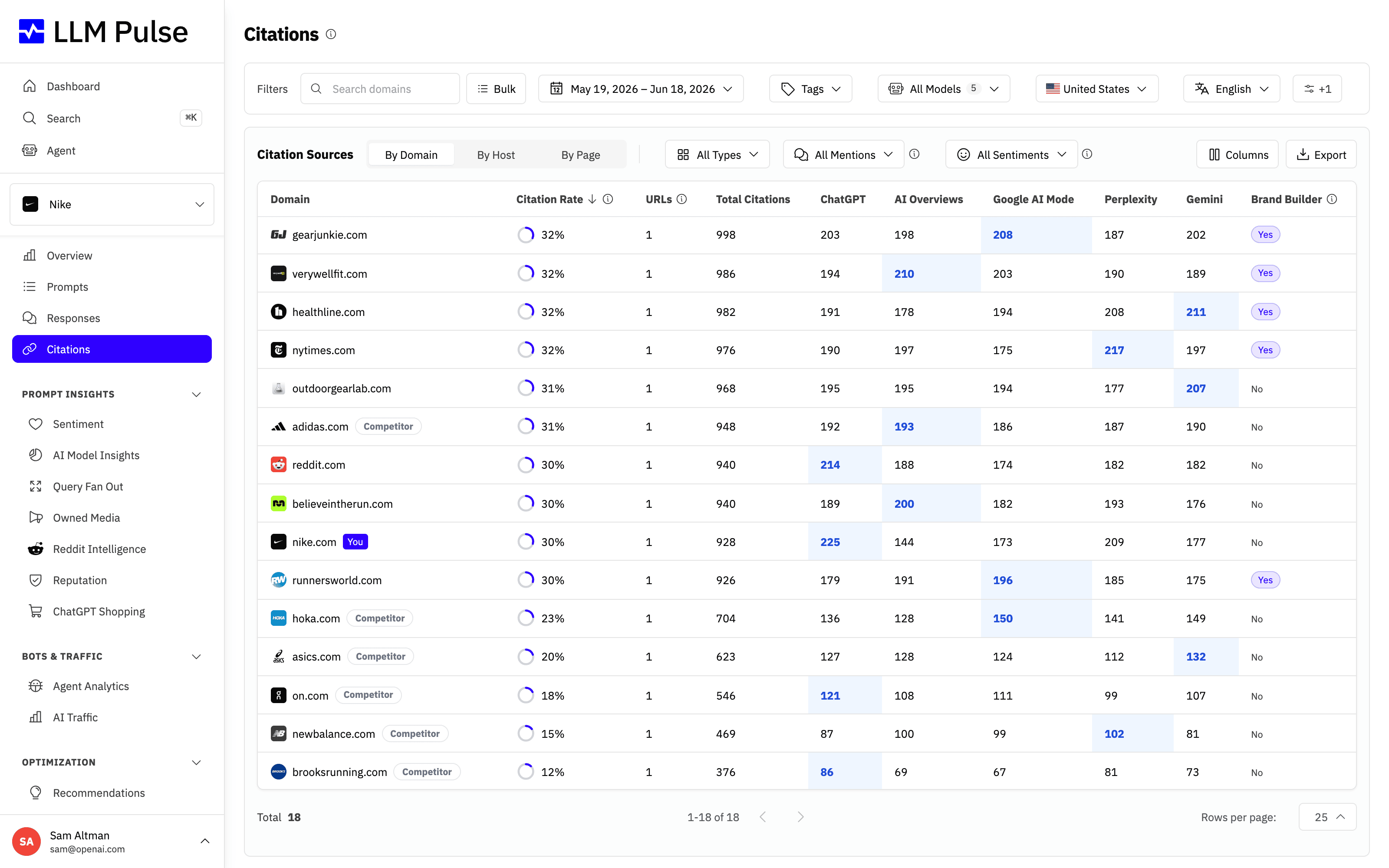Click the citation rate ring for gearjunkie.com
1389x868 pixels.
(x=525, y=235)
